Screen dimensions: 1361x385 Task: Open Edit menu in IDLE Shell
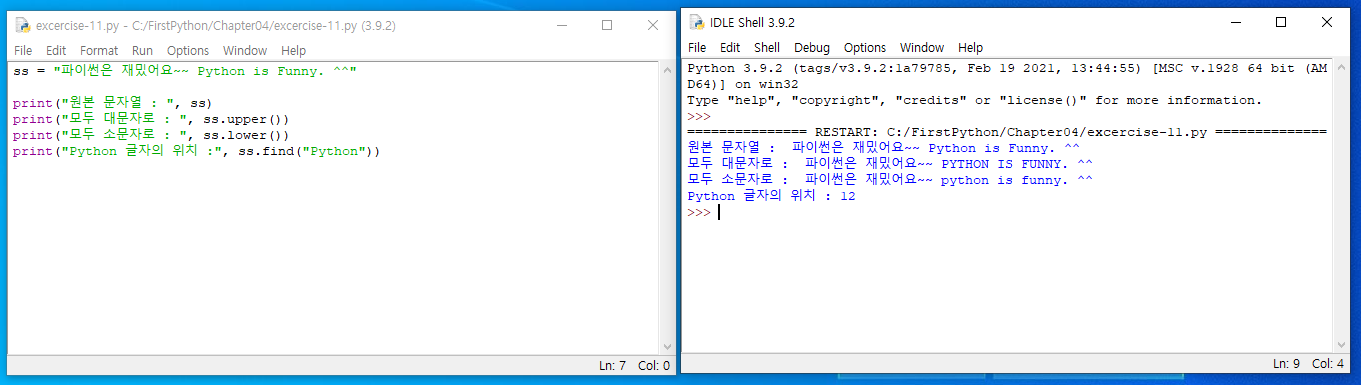[x=730, y=47]
